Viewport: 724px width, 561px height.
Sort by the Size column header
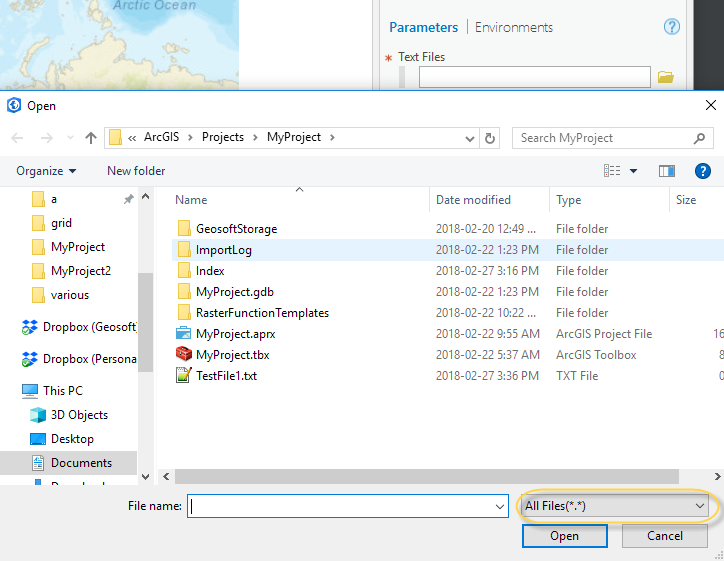tap(686, 200)
